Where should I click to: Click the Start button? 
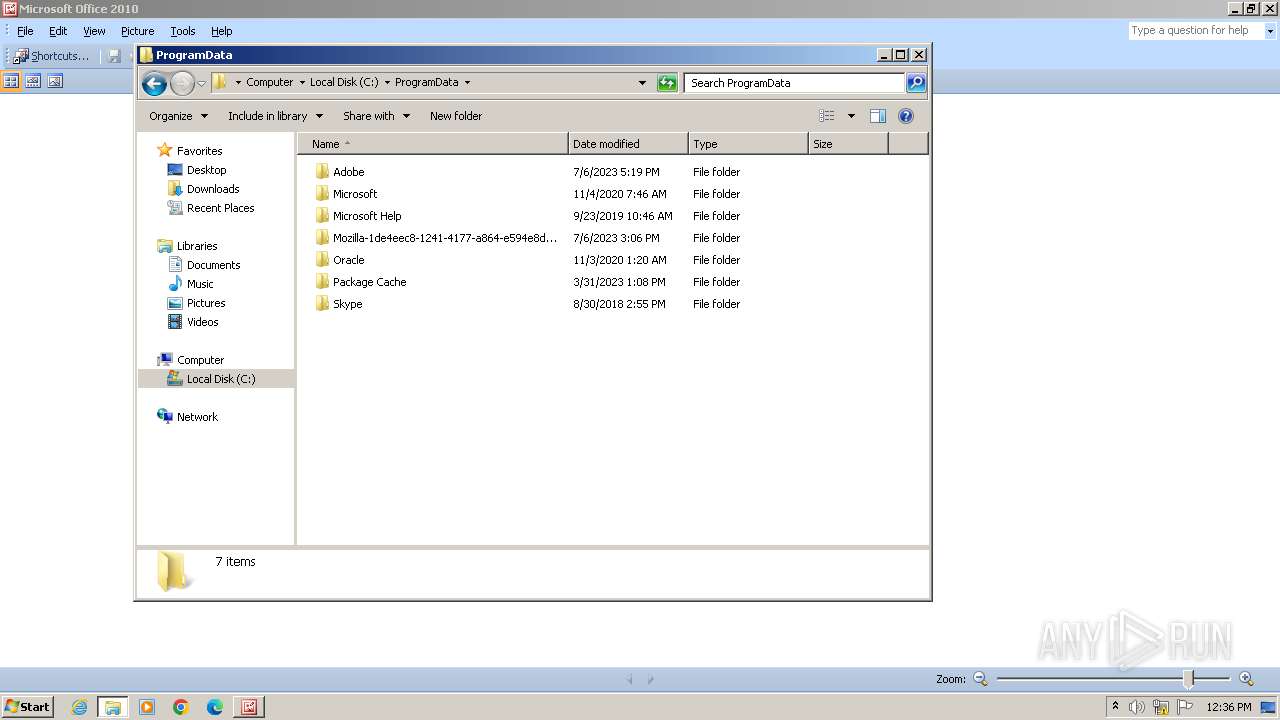27,706
